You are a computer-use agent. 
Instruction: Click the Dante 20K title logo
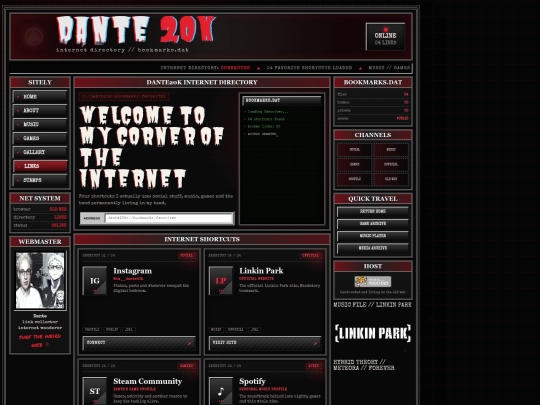(x=136, y=30)
